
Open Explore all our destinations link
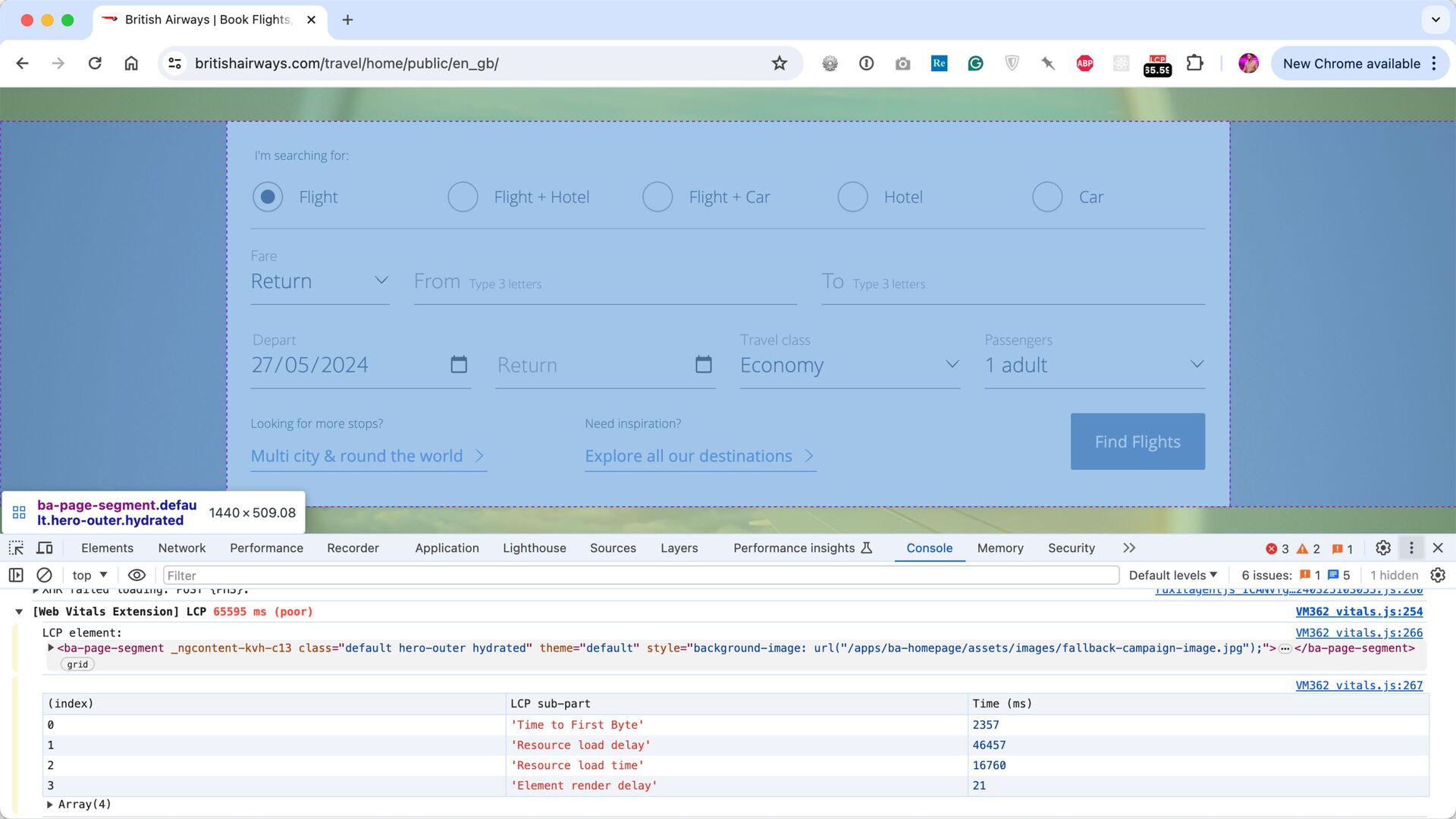coord(700,456)
